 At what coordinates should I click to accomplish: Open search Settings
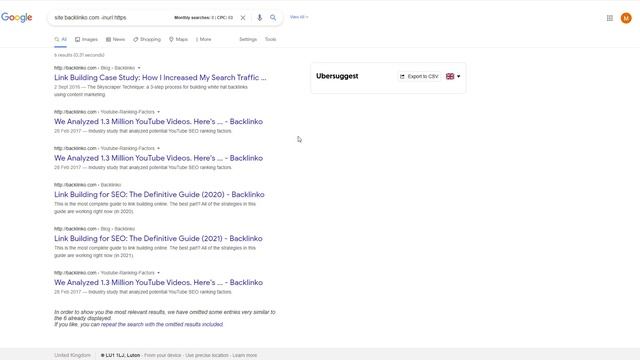click(x=248, y=40)
